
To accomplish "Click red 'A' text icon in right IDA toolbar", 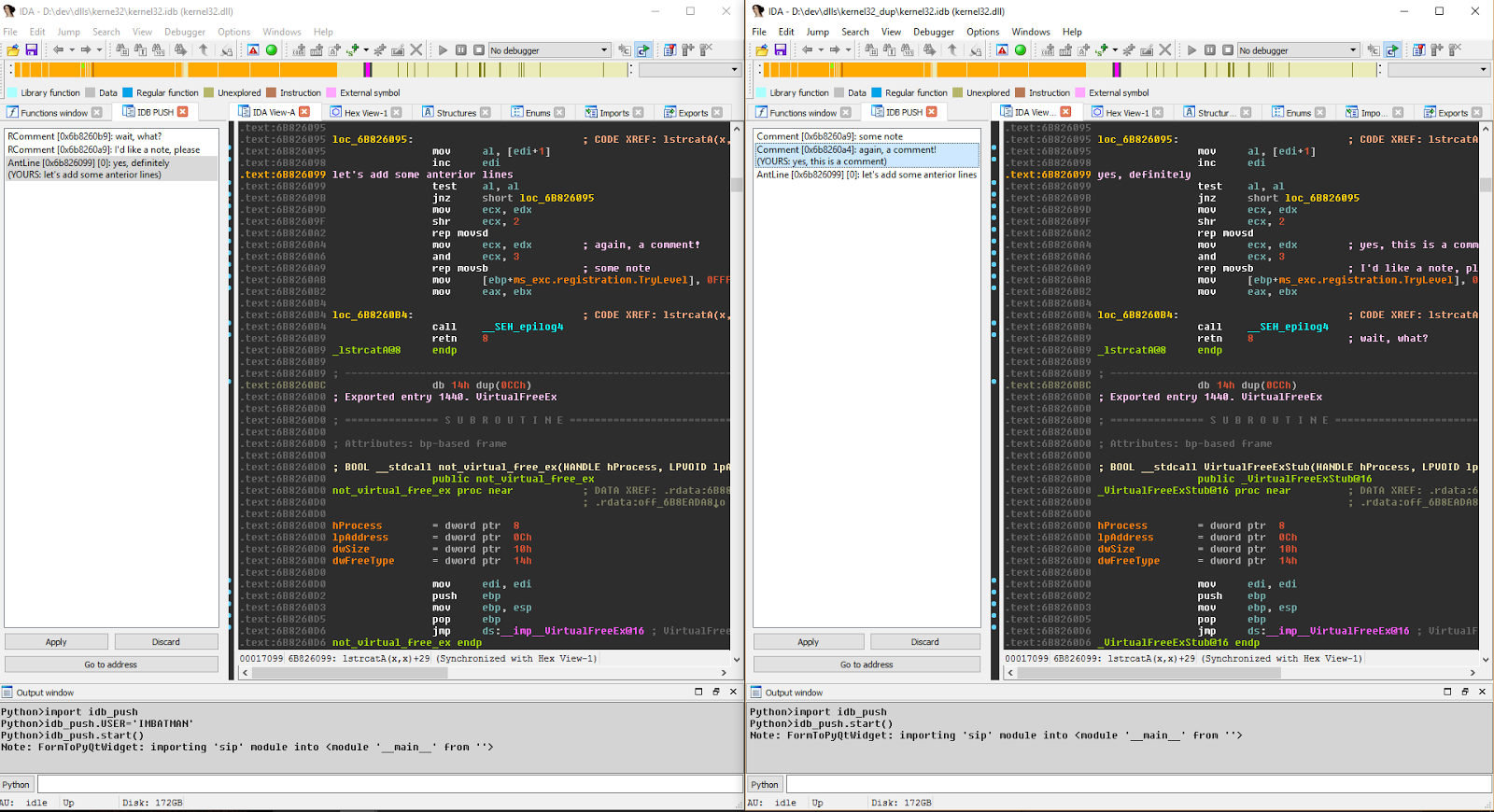I will click(1002, 50).
